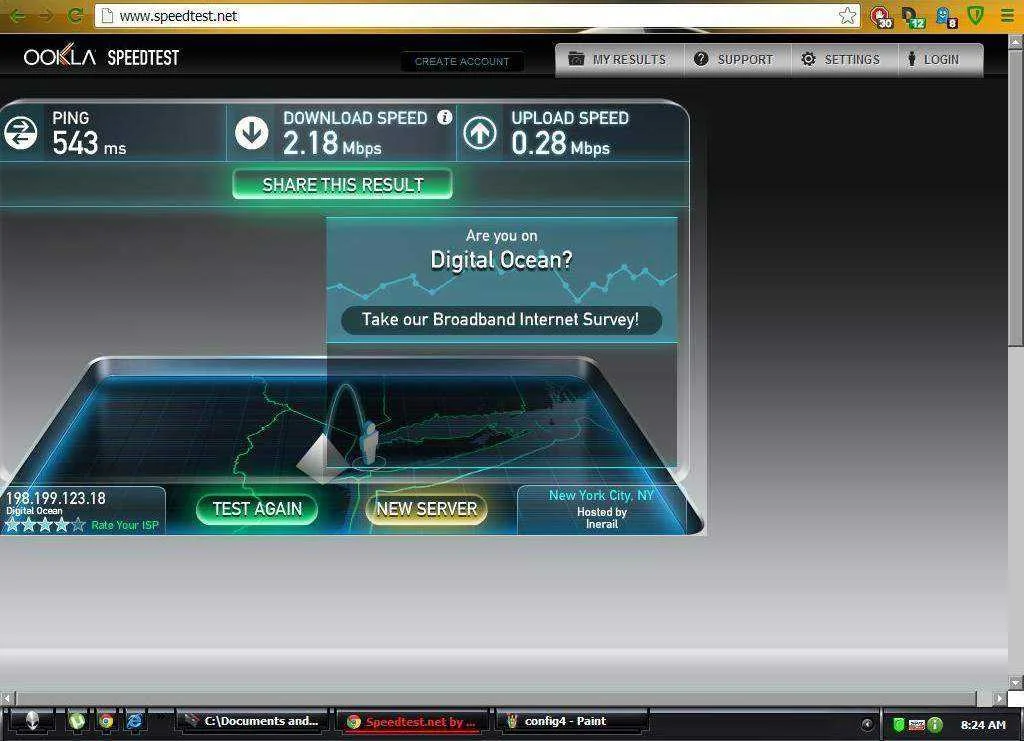Click the download speed info icon
The height and width of the screenshot is (741, 1024).
point(445,117)
